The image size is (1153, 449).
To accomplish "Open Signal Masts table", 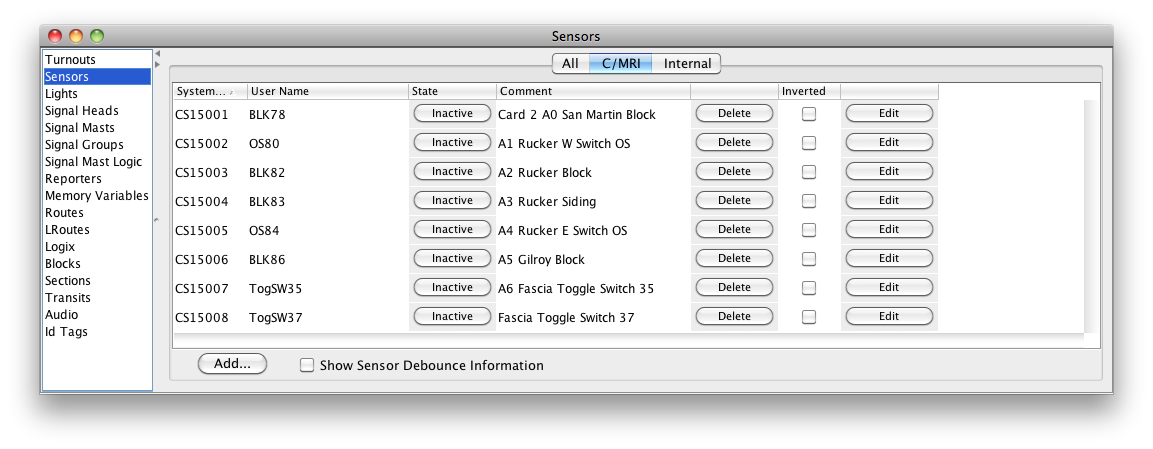I will [x=97, y=128].
